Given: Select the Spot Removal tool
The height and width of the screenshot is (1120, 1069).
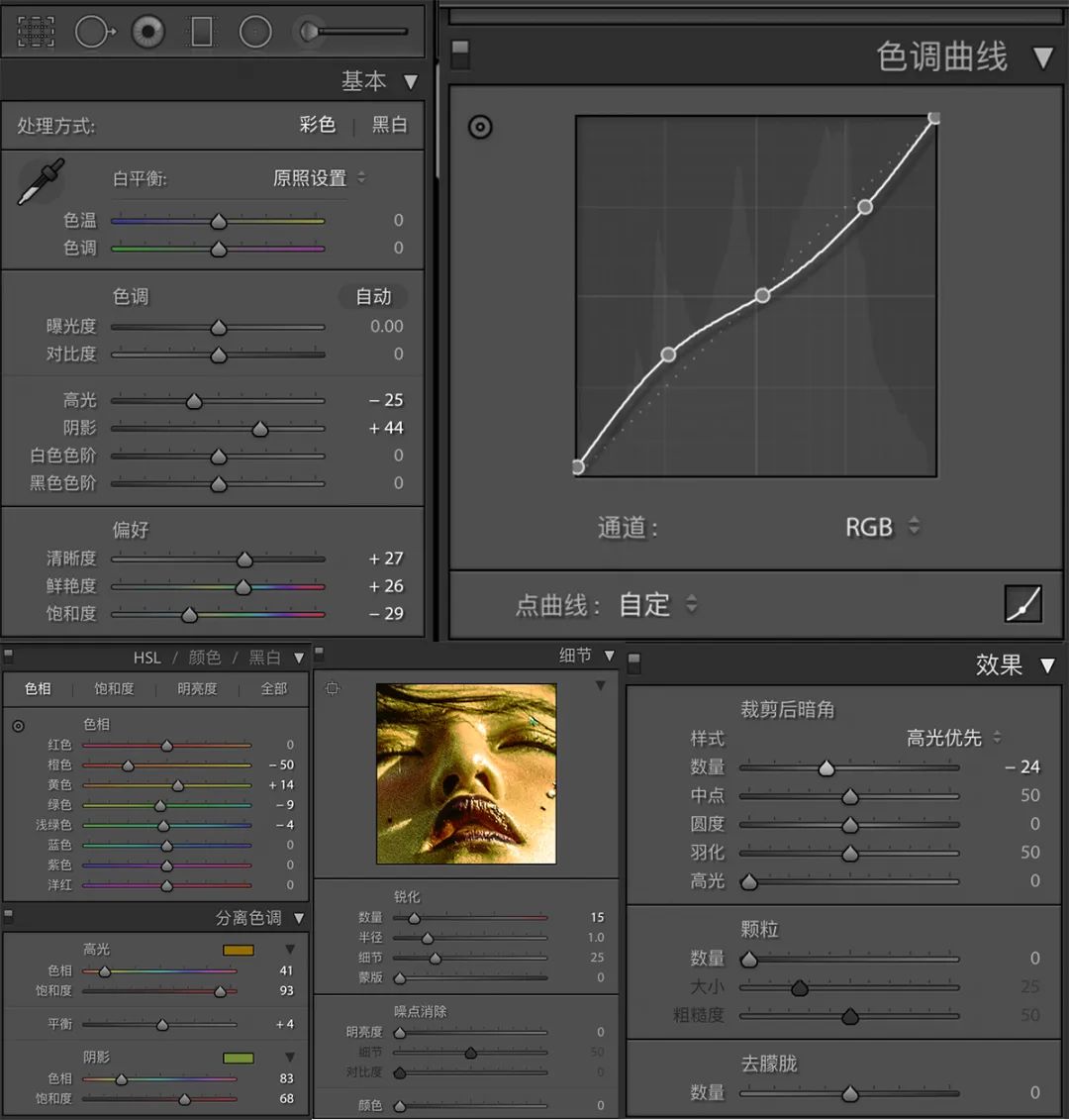Looking at the screenshot, I should point(93,32).
